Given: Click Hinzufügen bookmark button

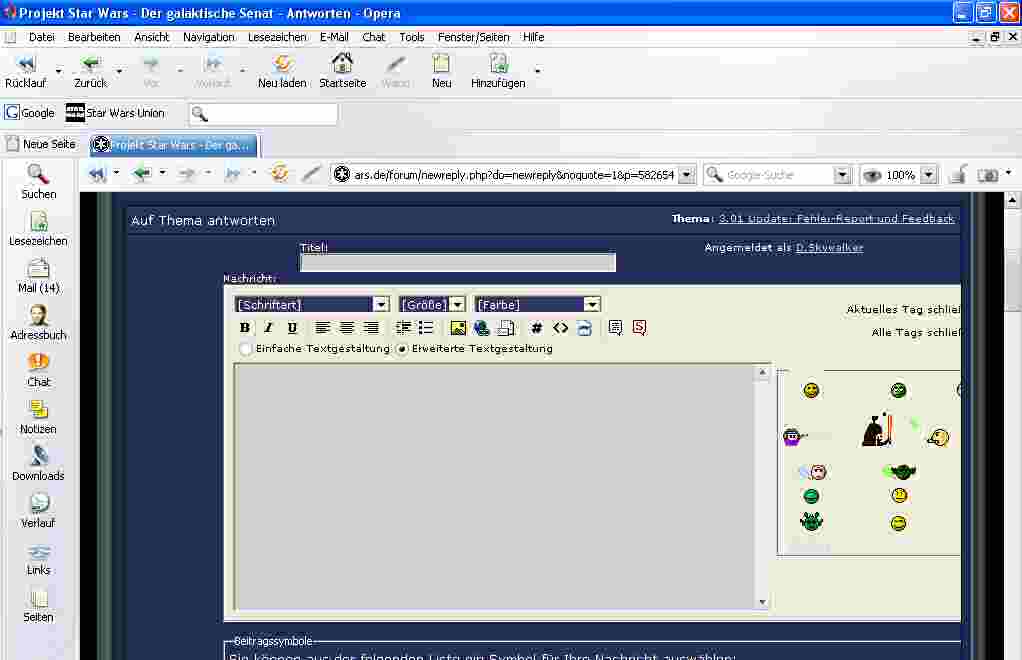Looking at the screenshot, I should pos(498,71).
